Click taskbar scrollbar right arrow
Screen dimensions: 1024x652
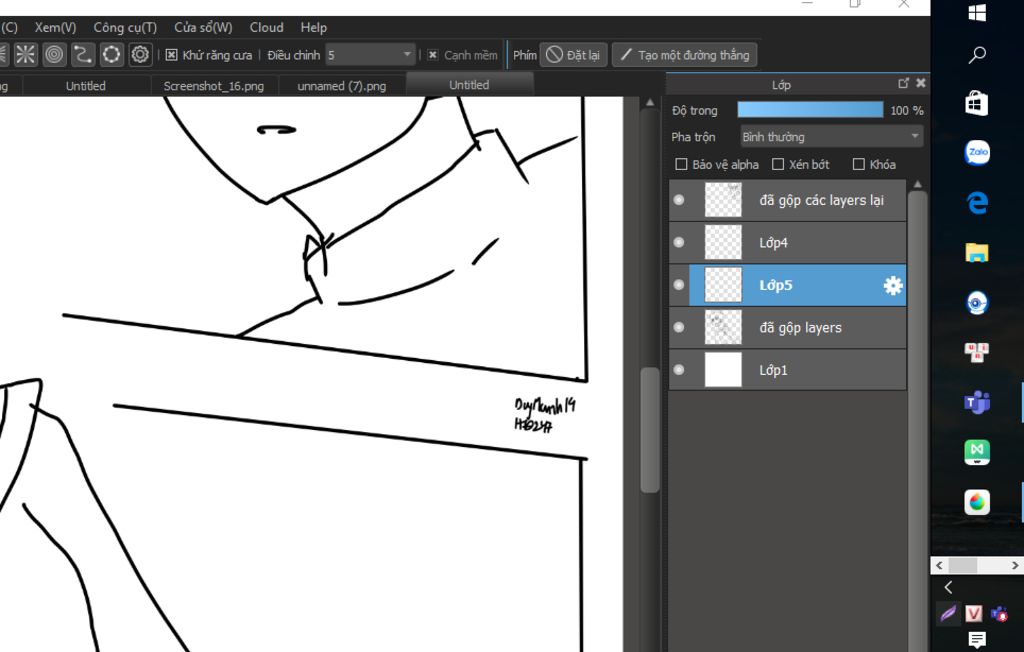[1015, 565]
